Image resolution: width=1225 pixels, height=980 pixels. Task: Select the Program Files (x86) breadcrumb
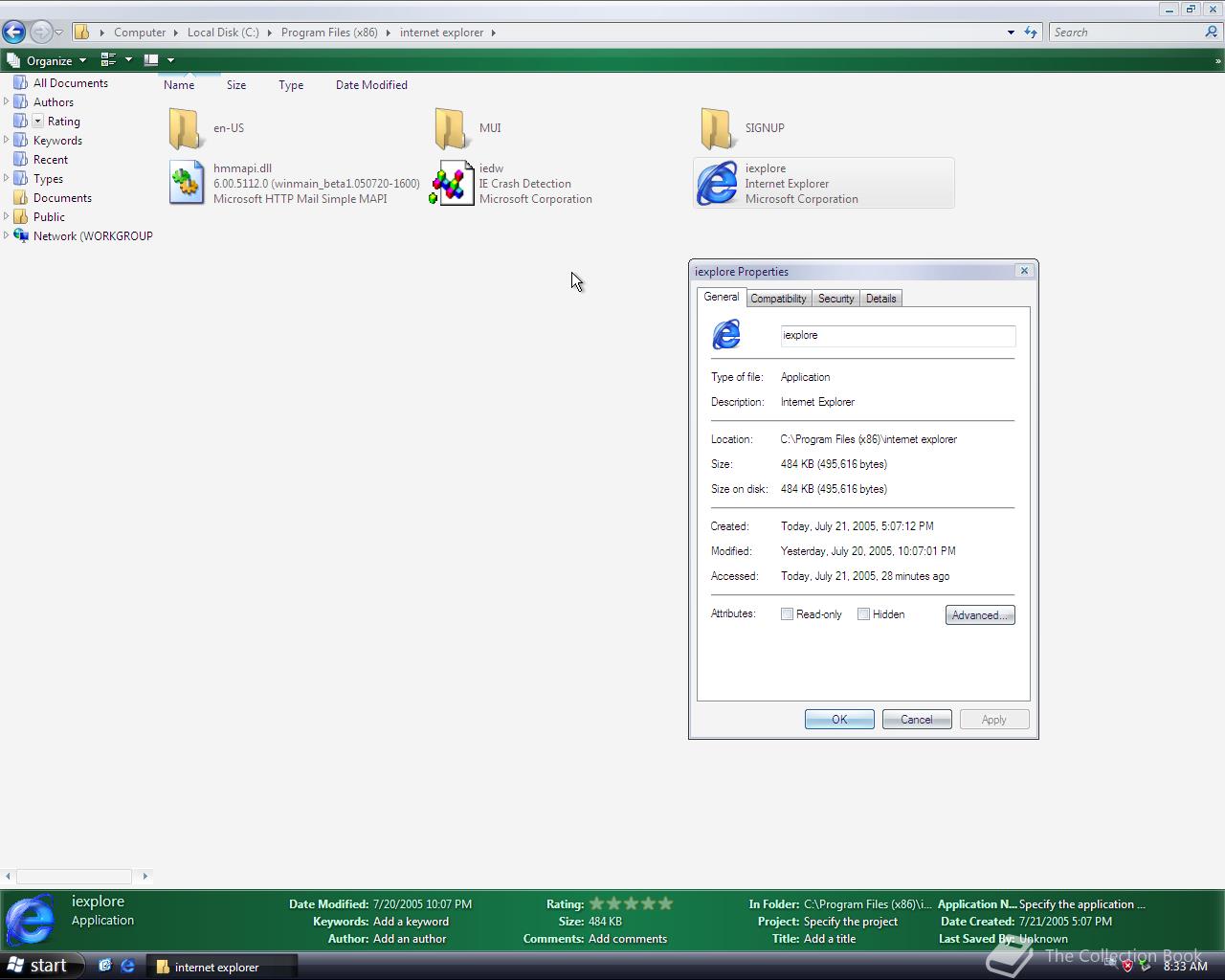pos(329,33)
